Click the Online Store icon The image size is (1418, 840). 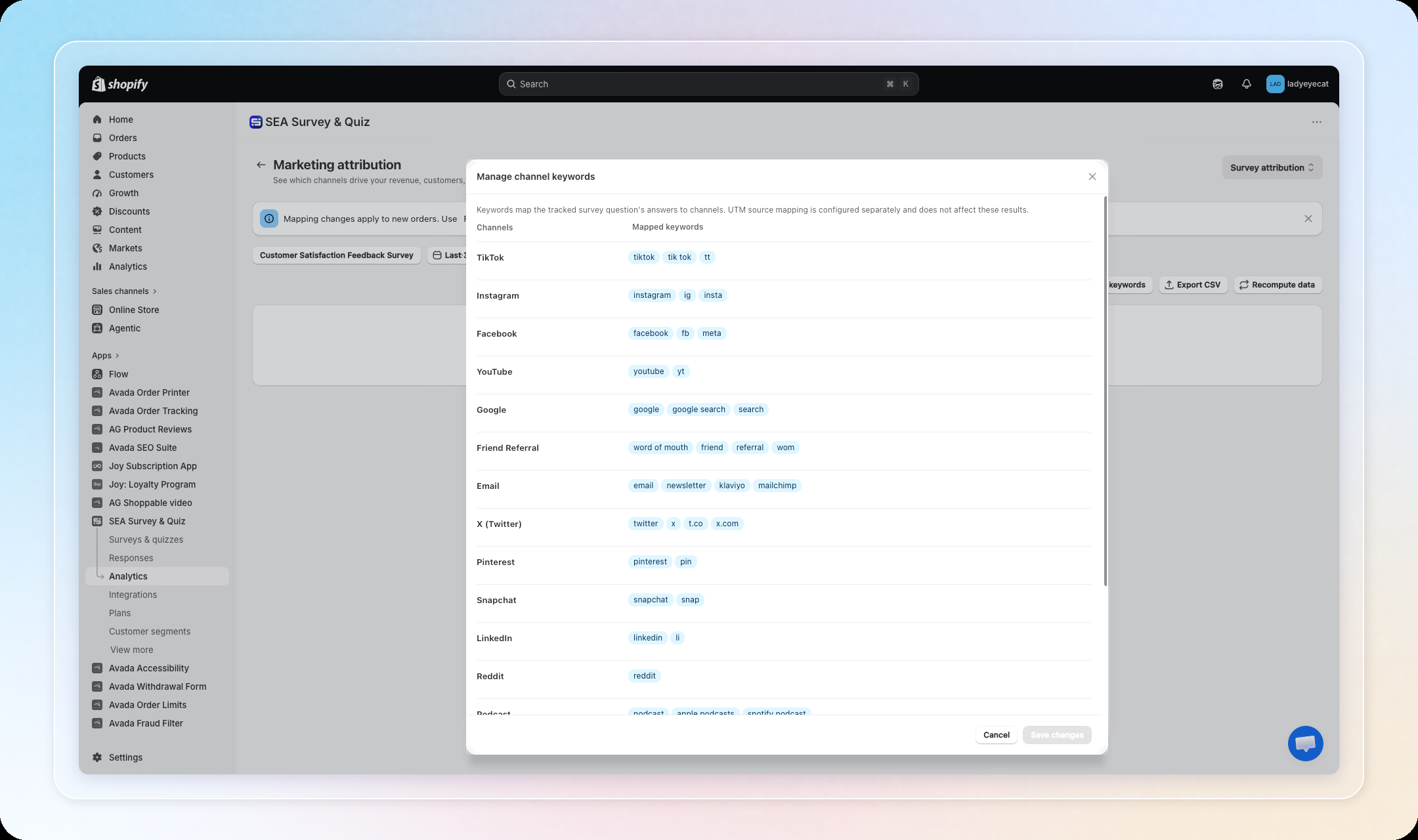[x=97, y=310]
